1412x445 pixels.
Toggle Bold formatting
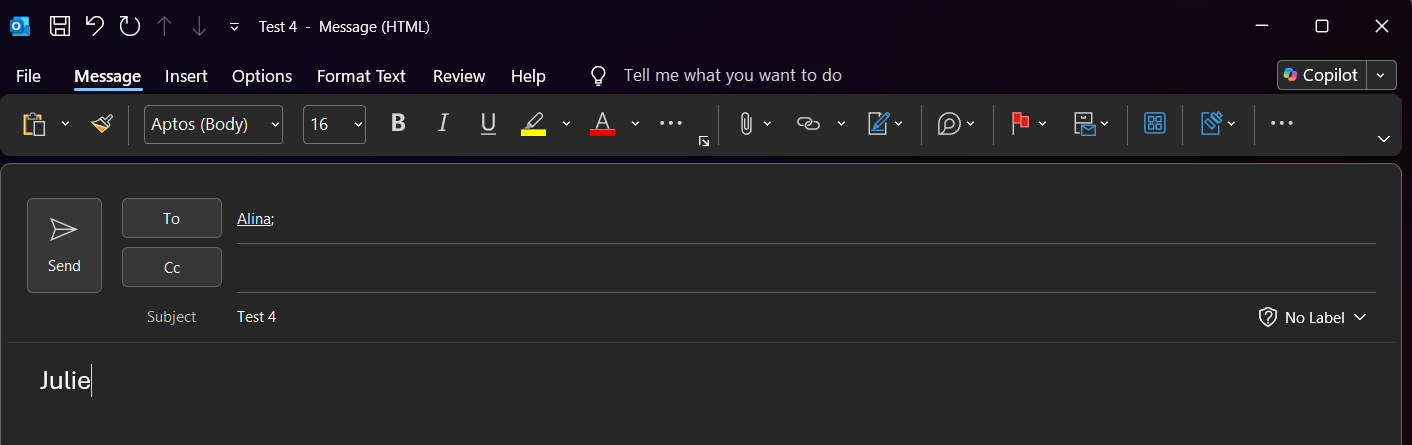(x=398, y=123)
